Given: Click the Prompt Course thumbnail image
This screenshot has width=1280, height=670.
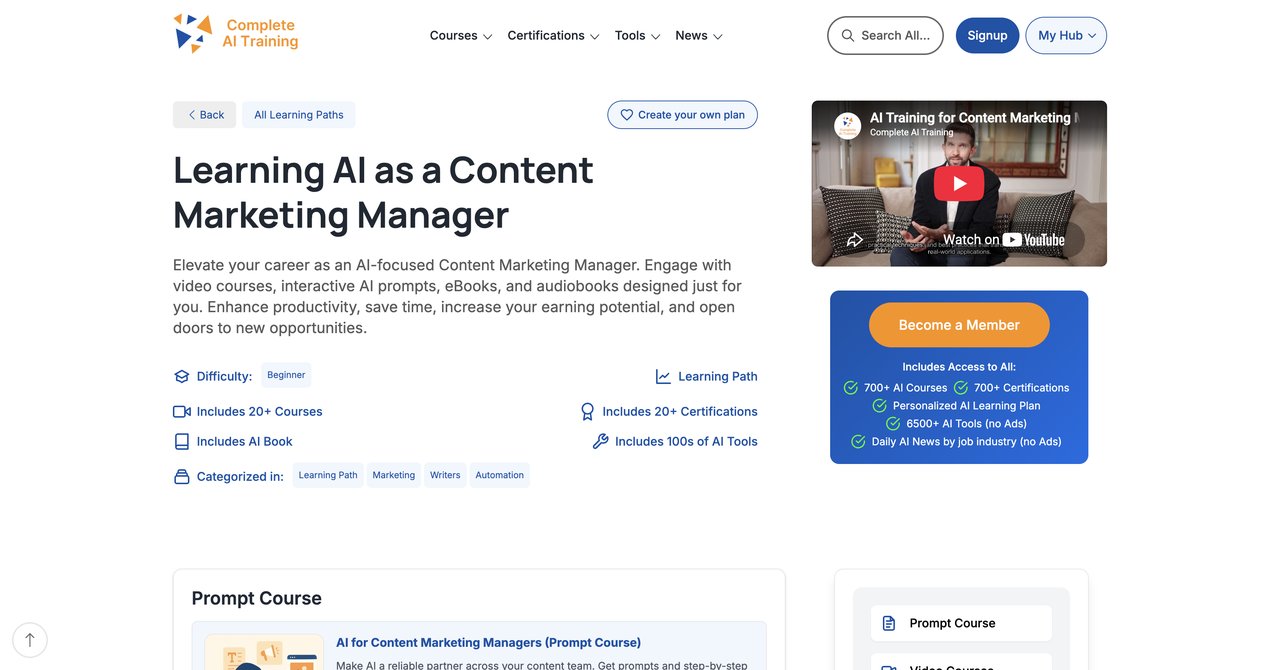Looking at the screenshot, I should (264, 652).
